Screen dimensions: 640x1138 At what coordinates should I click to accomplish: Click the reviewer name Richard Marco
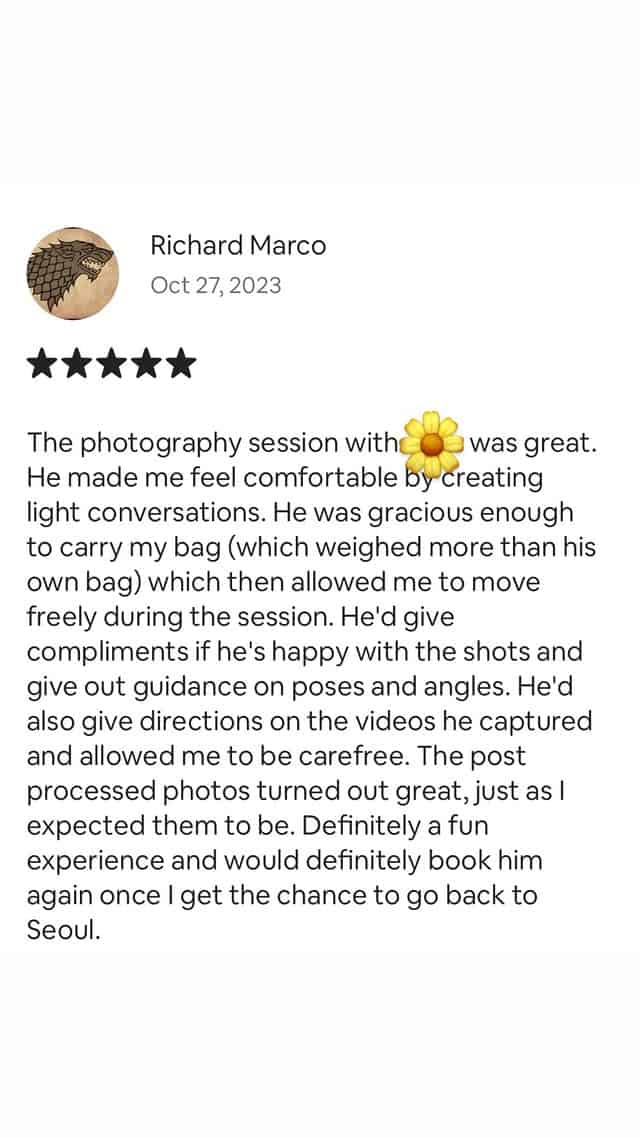[238, 245]
